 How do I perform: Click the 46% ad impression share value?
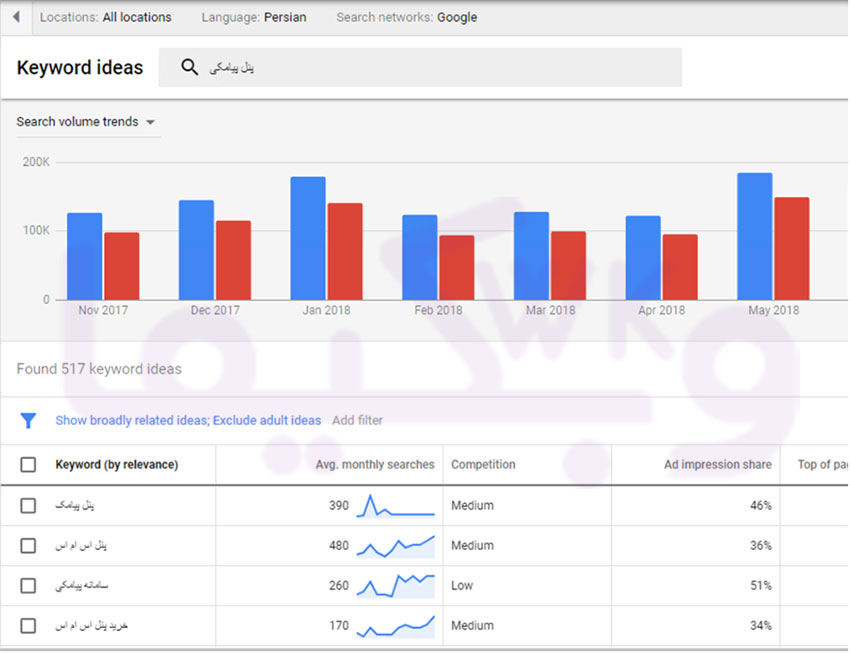(x=761, y=505)
